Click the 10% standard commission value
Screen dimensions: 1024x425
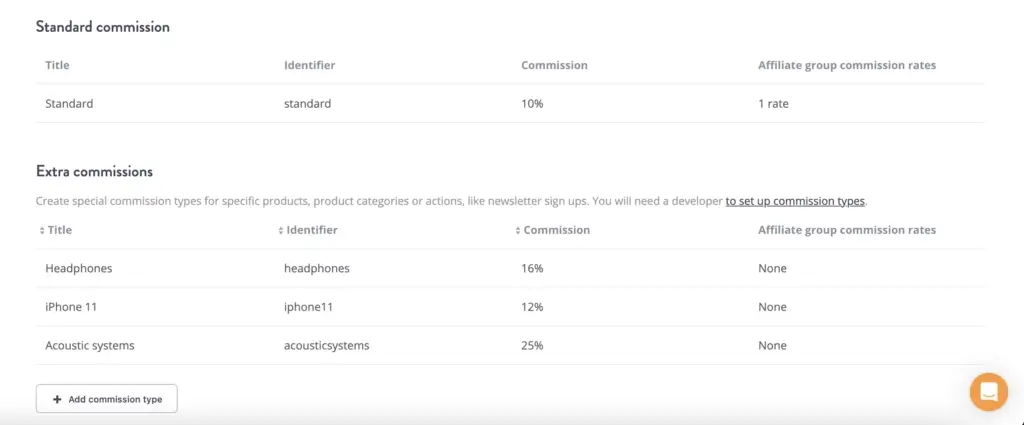tap(532, 103)
